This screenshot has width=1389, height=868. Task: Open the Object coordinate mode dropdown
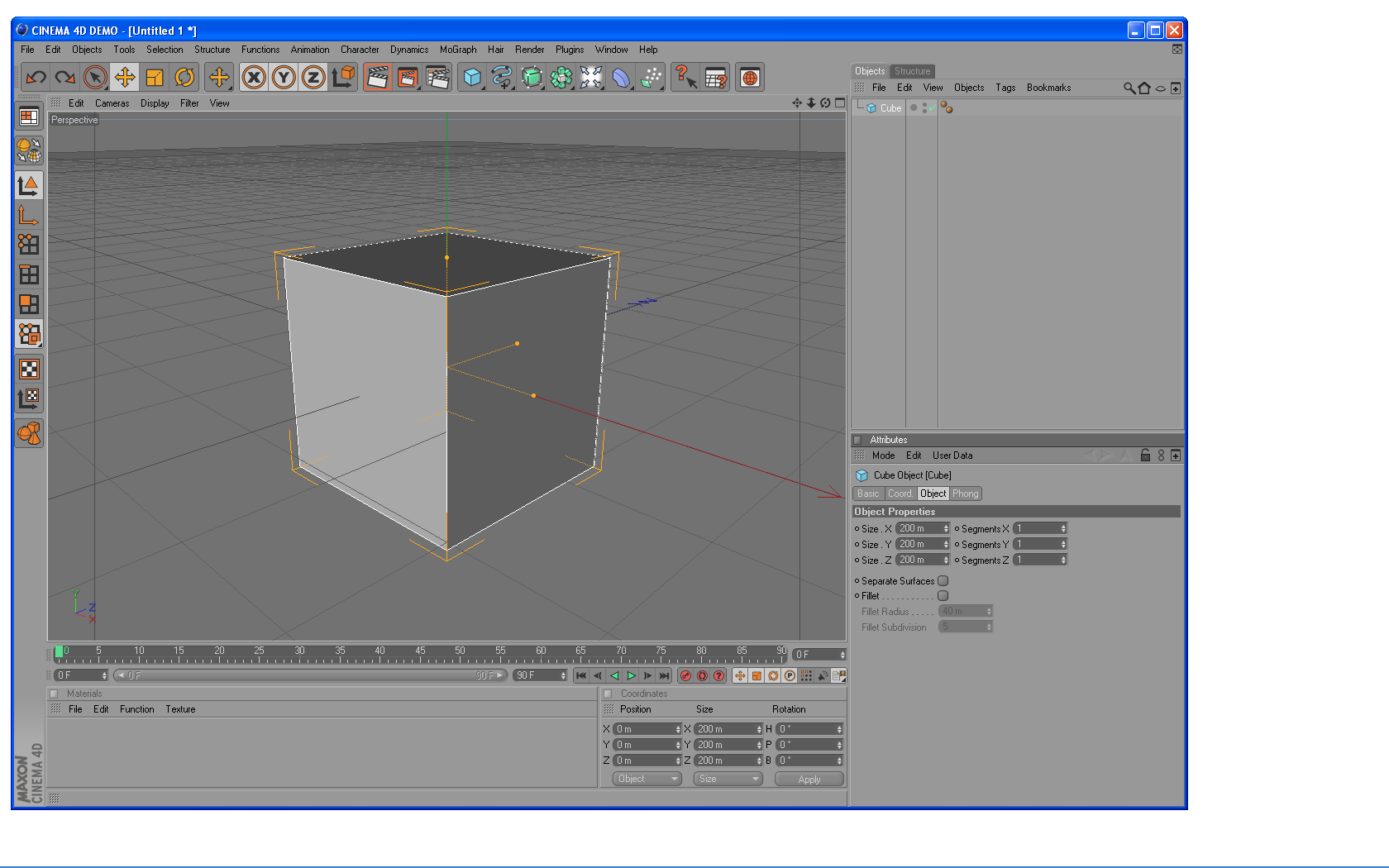pos(647,779)
